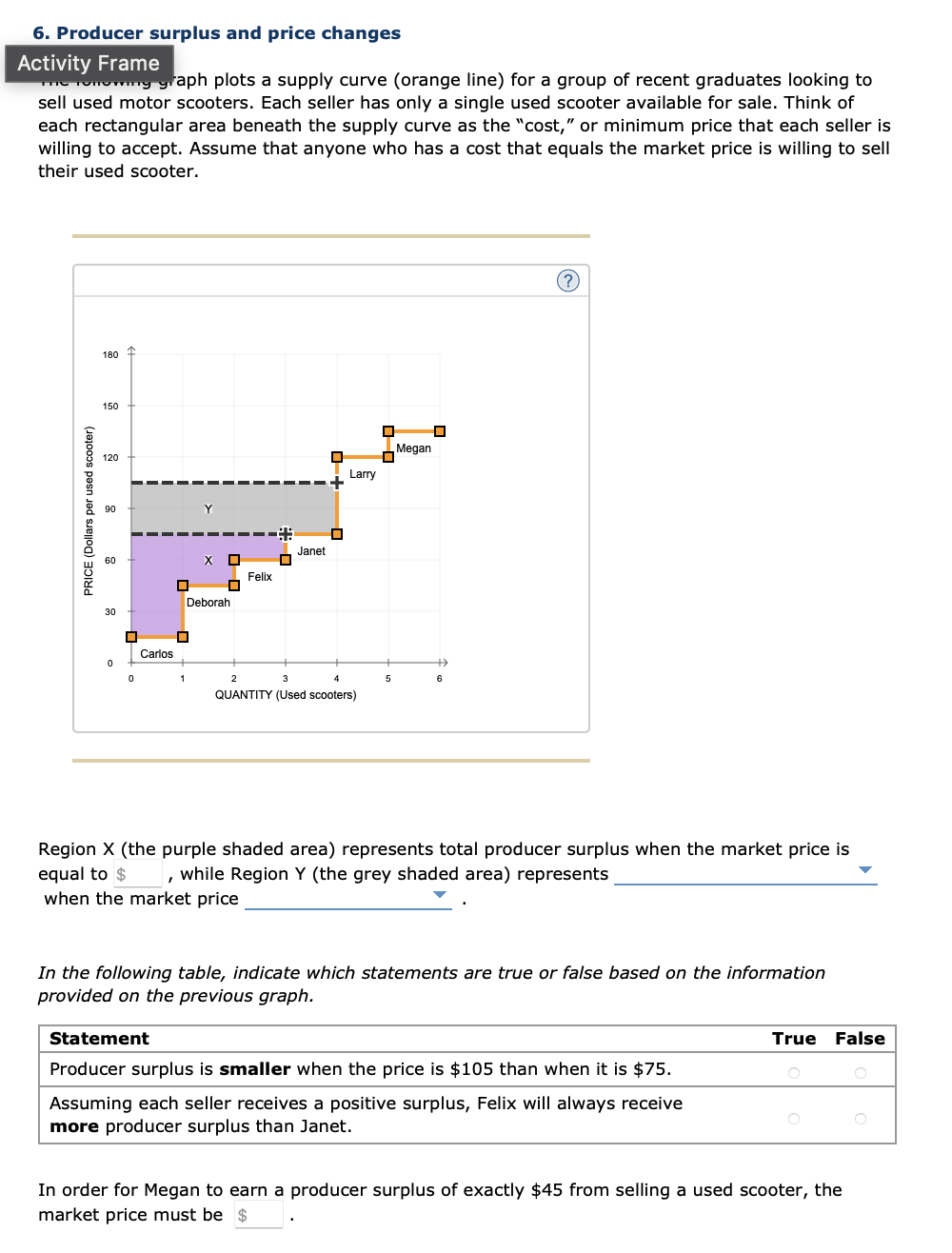Screen dimensions: 952x1253
Task: Click the Activity Frame tab label
Action: [x=89, y=63]
